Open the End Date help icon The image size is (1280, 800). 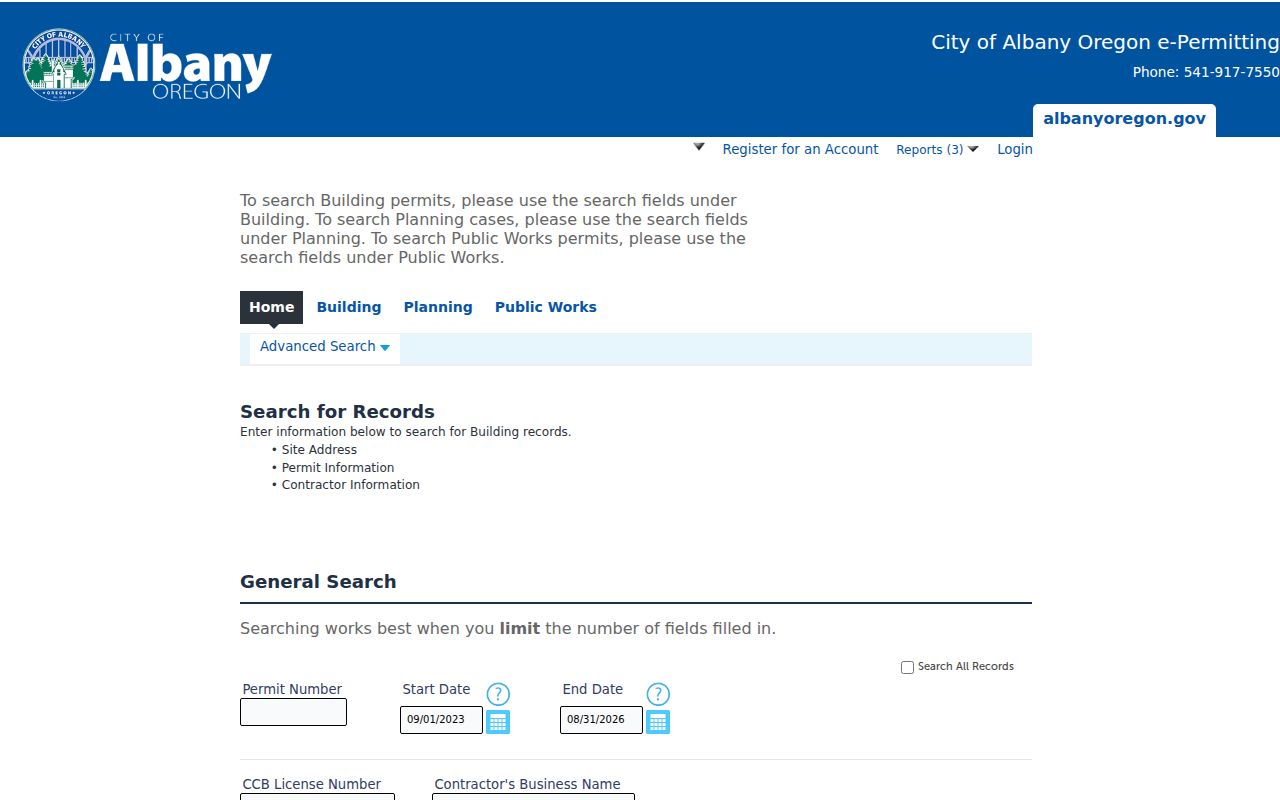[x=658, y=694]
